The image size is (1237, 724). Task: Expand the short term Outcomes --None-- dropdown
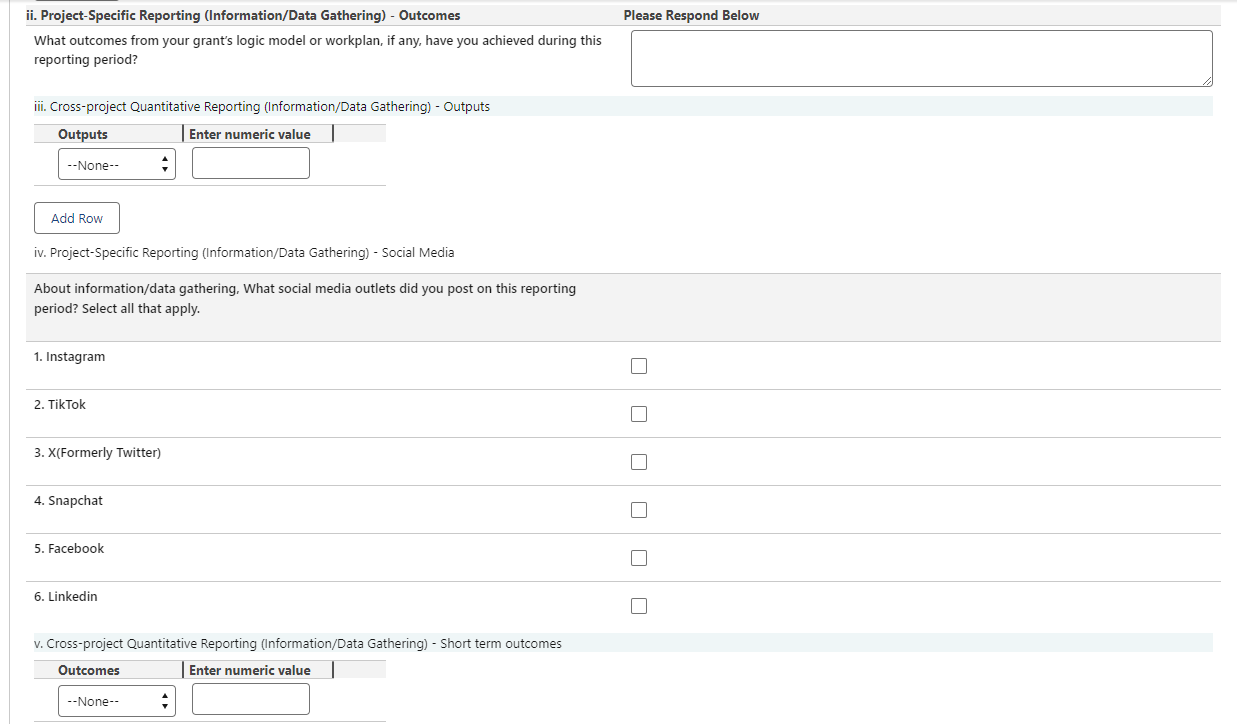click(x=117, y=701)
